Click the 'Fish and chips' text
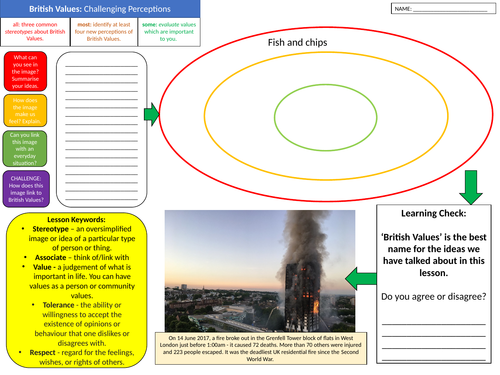This screenshot has height=375, width=500. [x=297, y=42]
